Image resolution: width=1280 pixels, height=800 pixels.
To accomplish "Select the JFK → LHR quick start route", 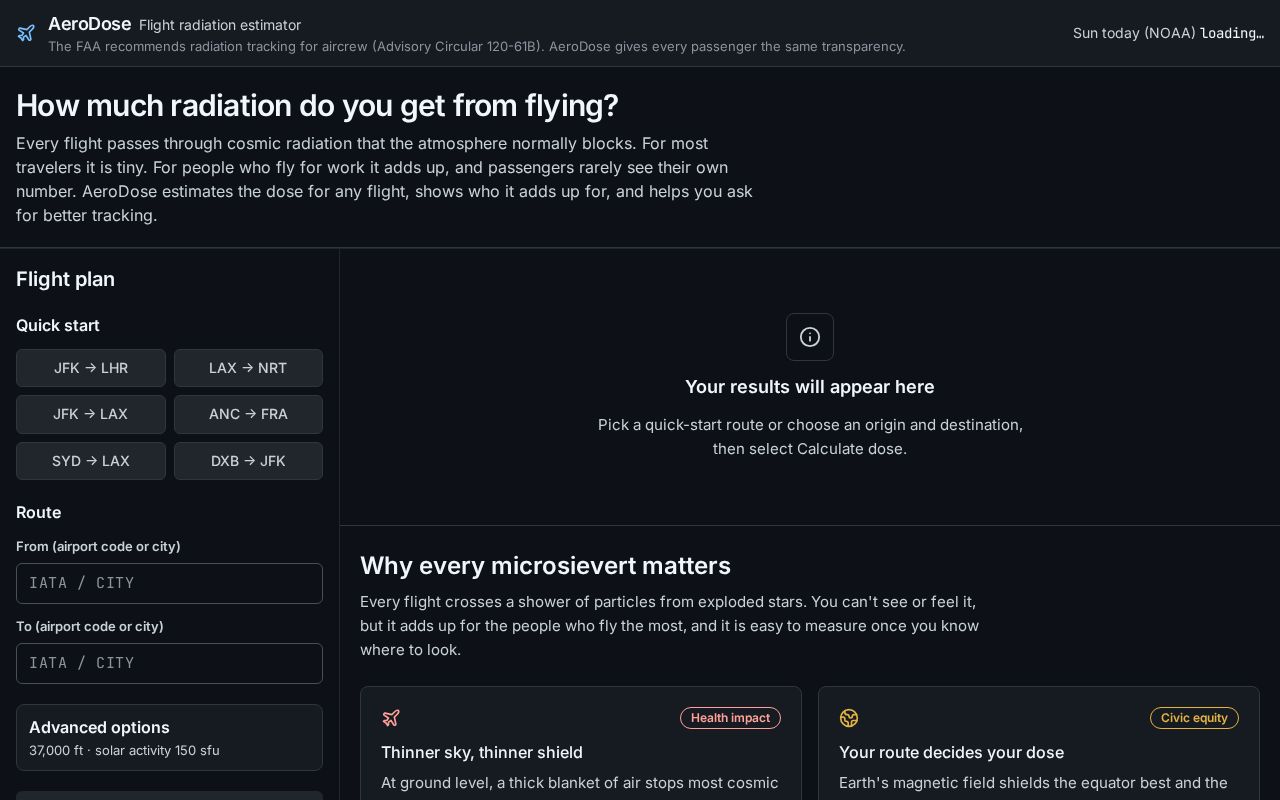I will pos(91,368).
